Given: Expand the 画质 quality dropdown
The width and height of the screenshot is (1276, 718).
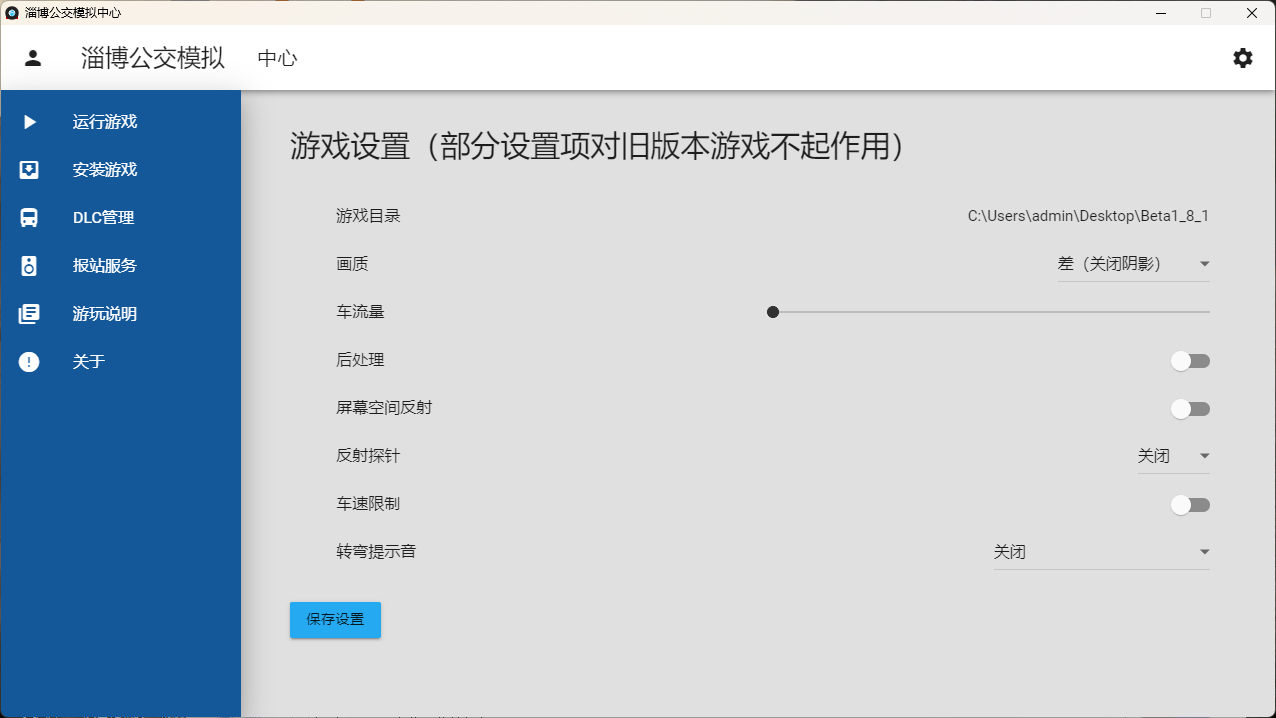Looking at the screenshot, I should (1133, 264).
